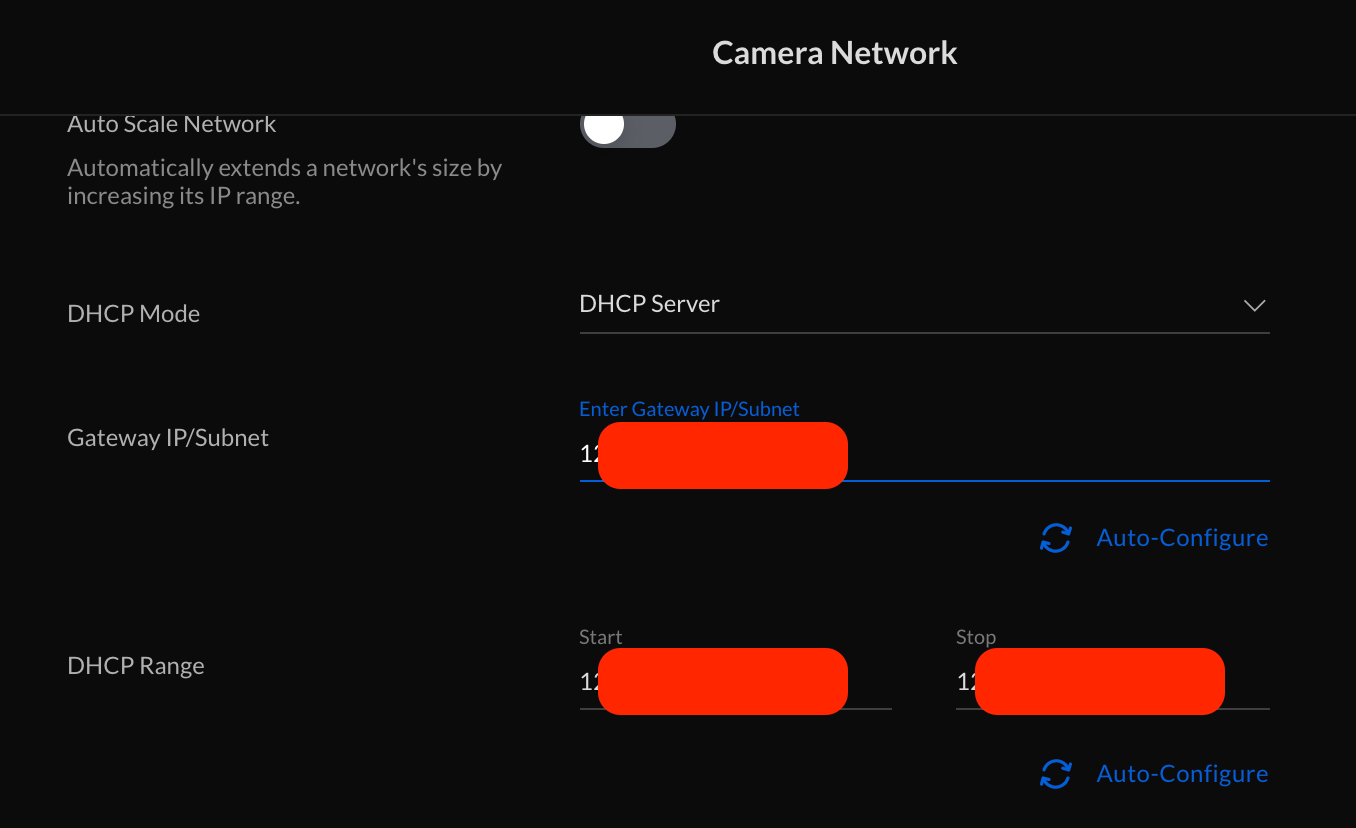This screenshot has width=1356, height=828.
Task: Click the DHCP Range row label
Action: point(136,666)
